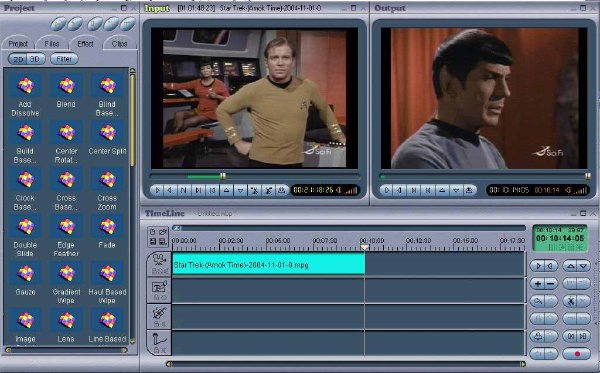Viewport: 600px width, 373px height.
Task: Click the save project icon in timeline
Action: coord(153,241)
